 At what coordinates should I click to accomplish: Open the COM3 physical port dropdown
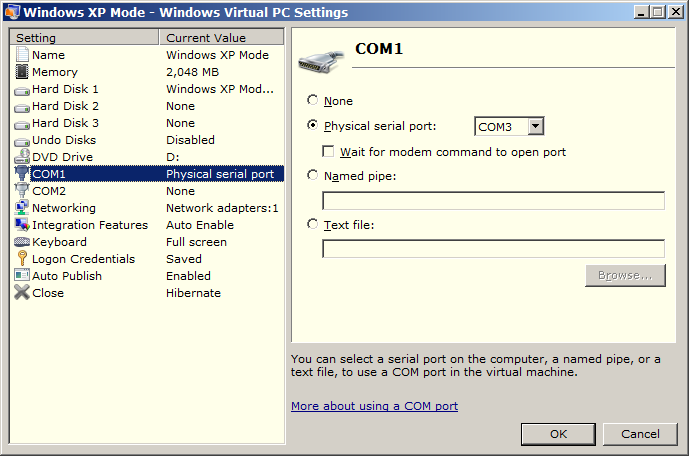pyautogui.click(x=536, y=127)
